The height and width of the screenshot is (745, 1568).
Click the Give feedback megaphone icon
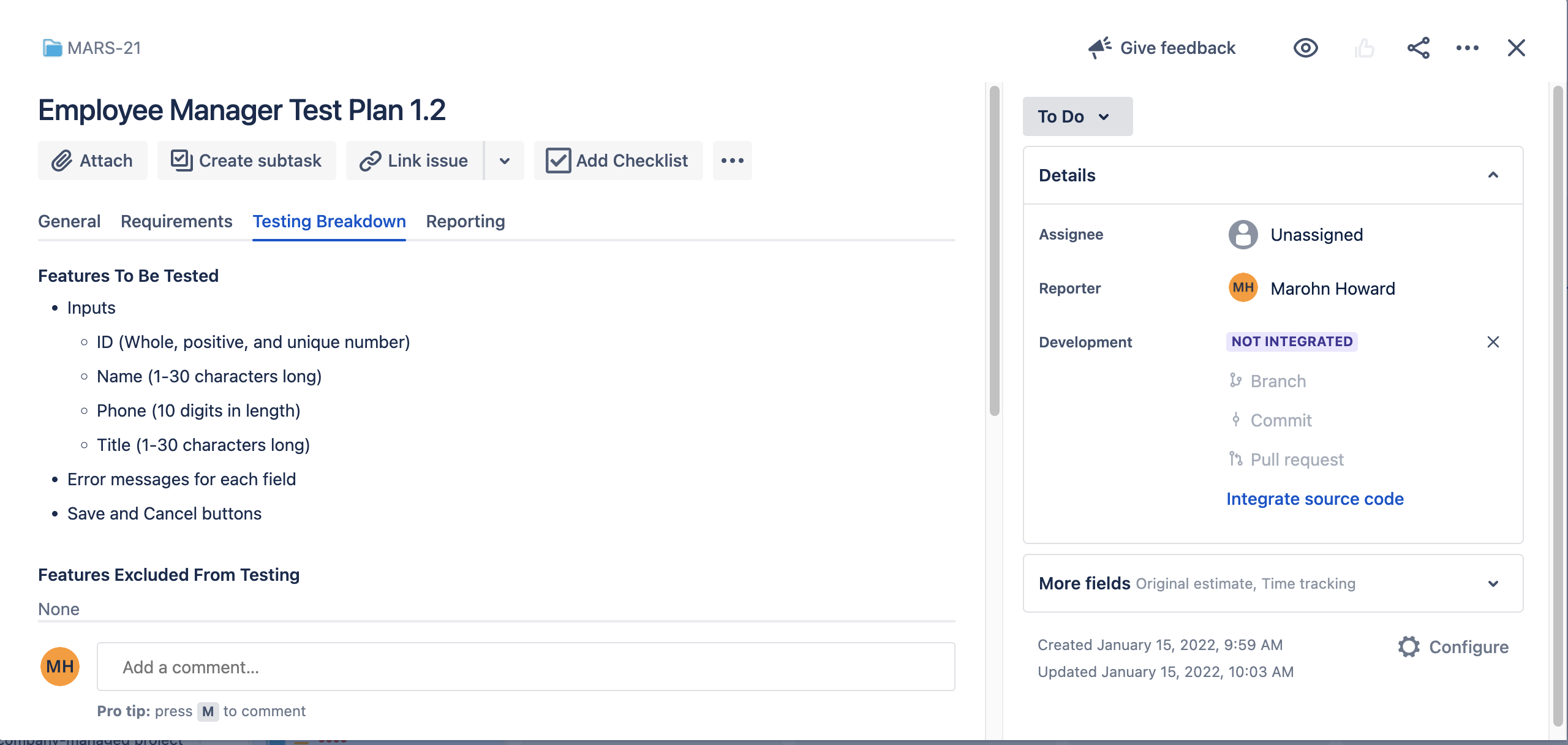click(x=1098, y=46)
